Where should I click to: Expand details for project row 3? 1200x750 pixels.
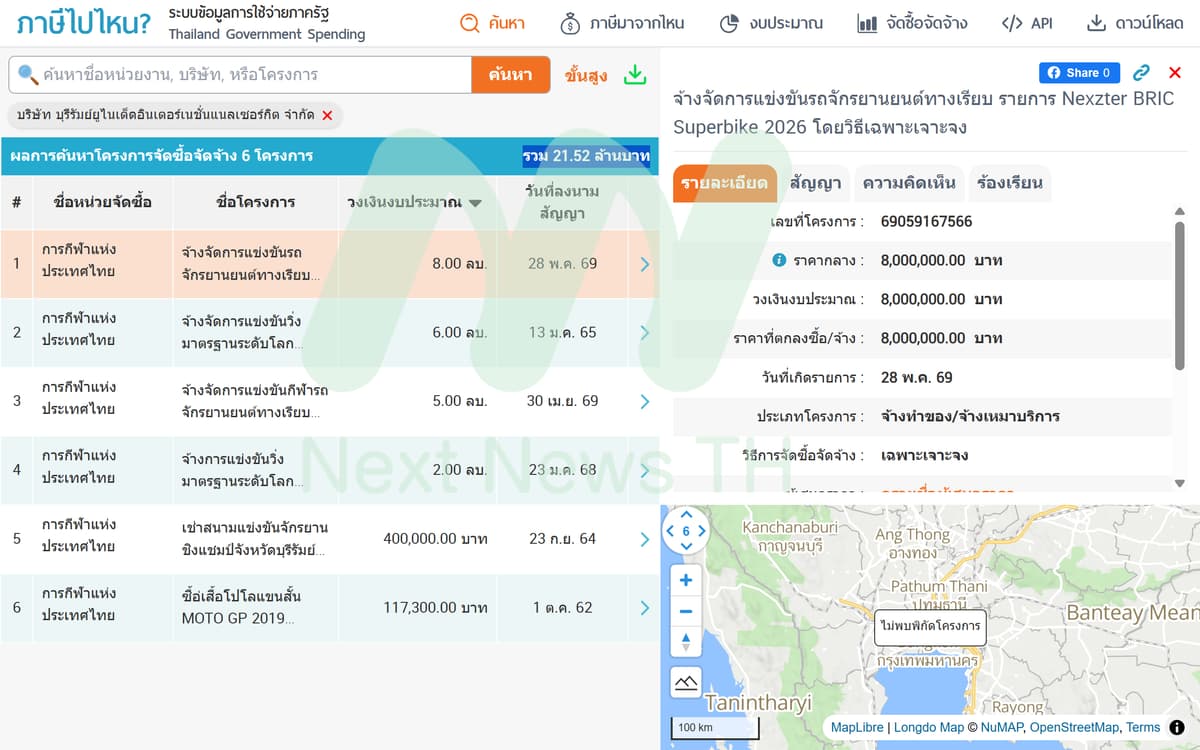(645, 401)
